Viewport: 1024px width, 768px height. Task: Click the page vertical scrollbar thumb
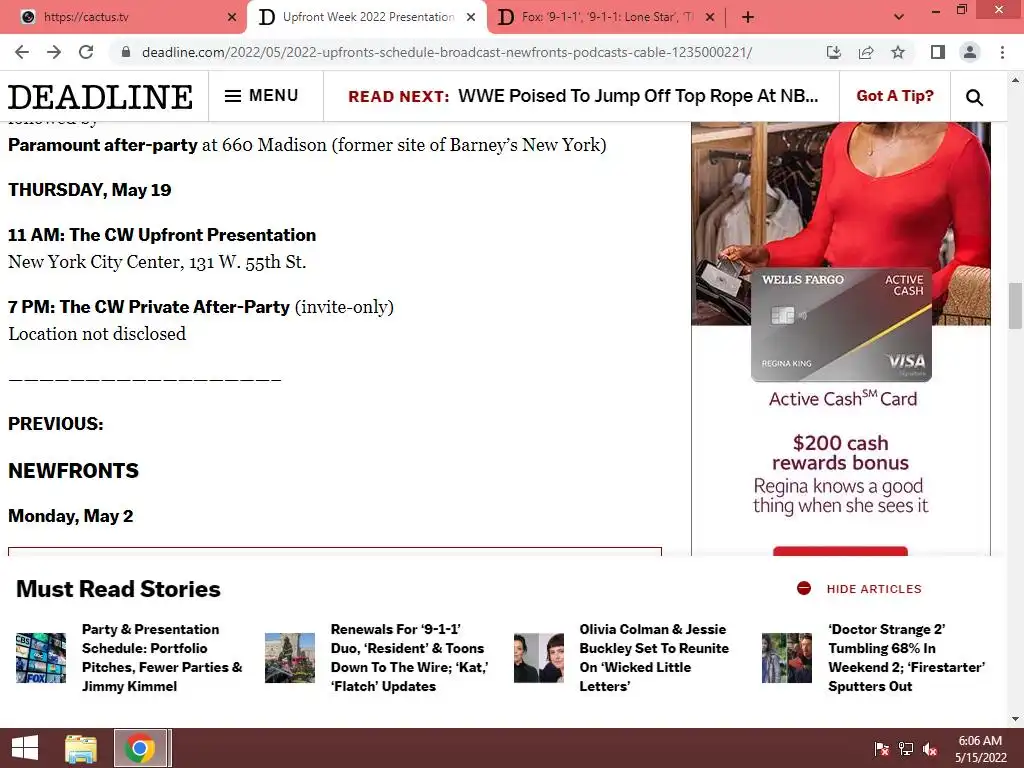[1015, 305]
